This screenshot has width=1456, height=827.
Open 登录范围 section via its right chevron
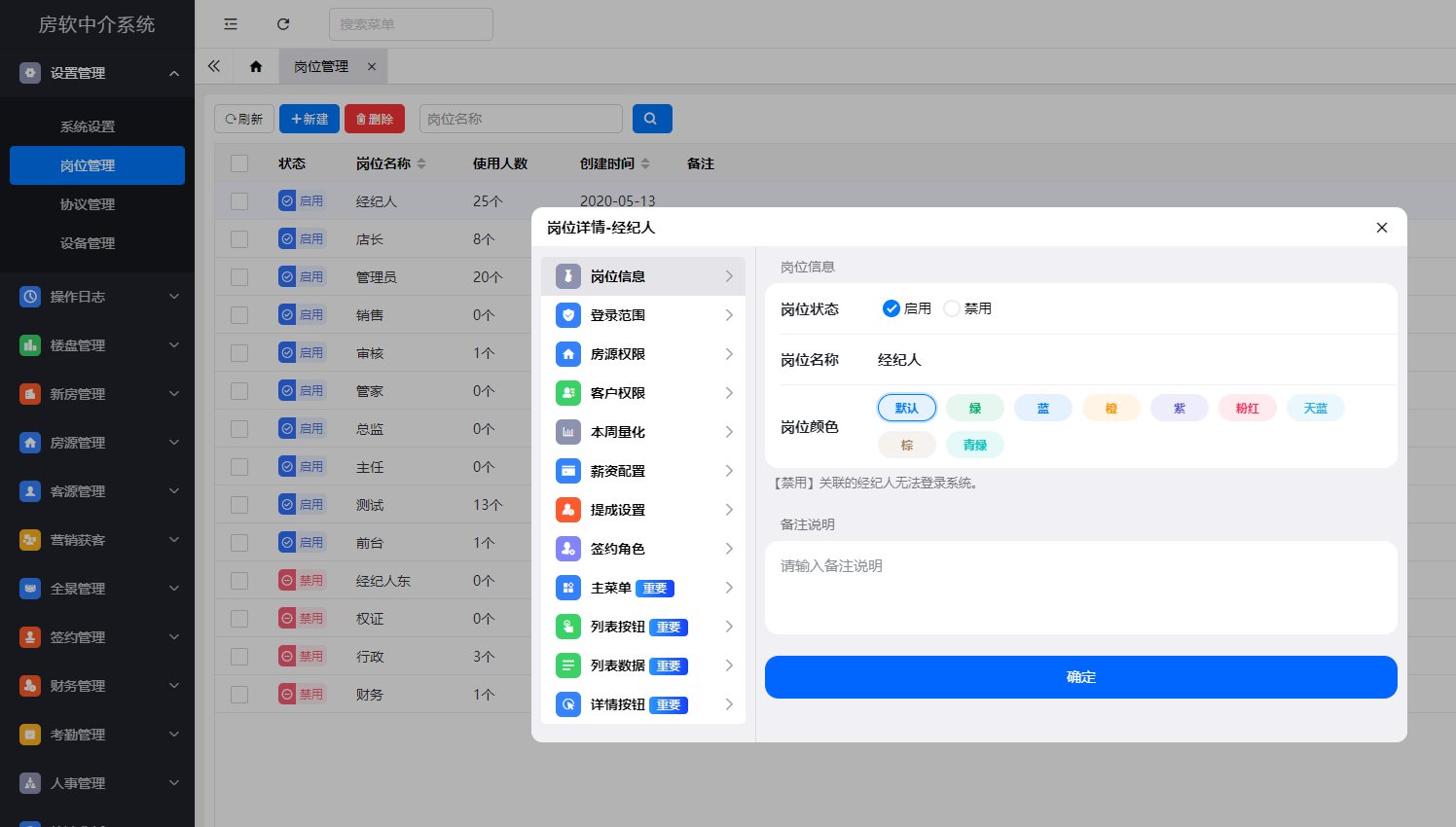(x=729, y=315)
